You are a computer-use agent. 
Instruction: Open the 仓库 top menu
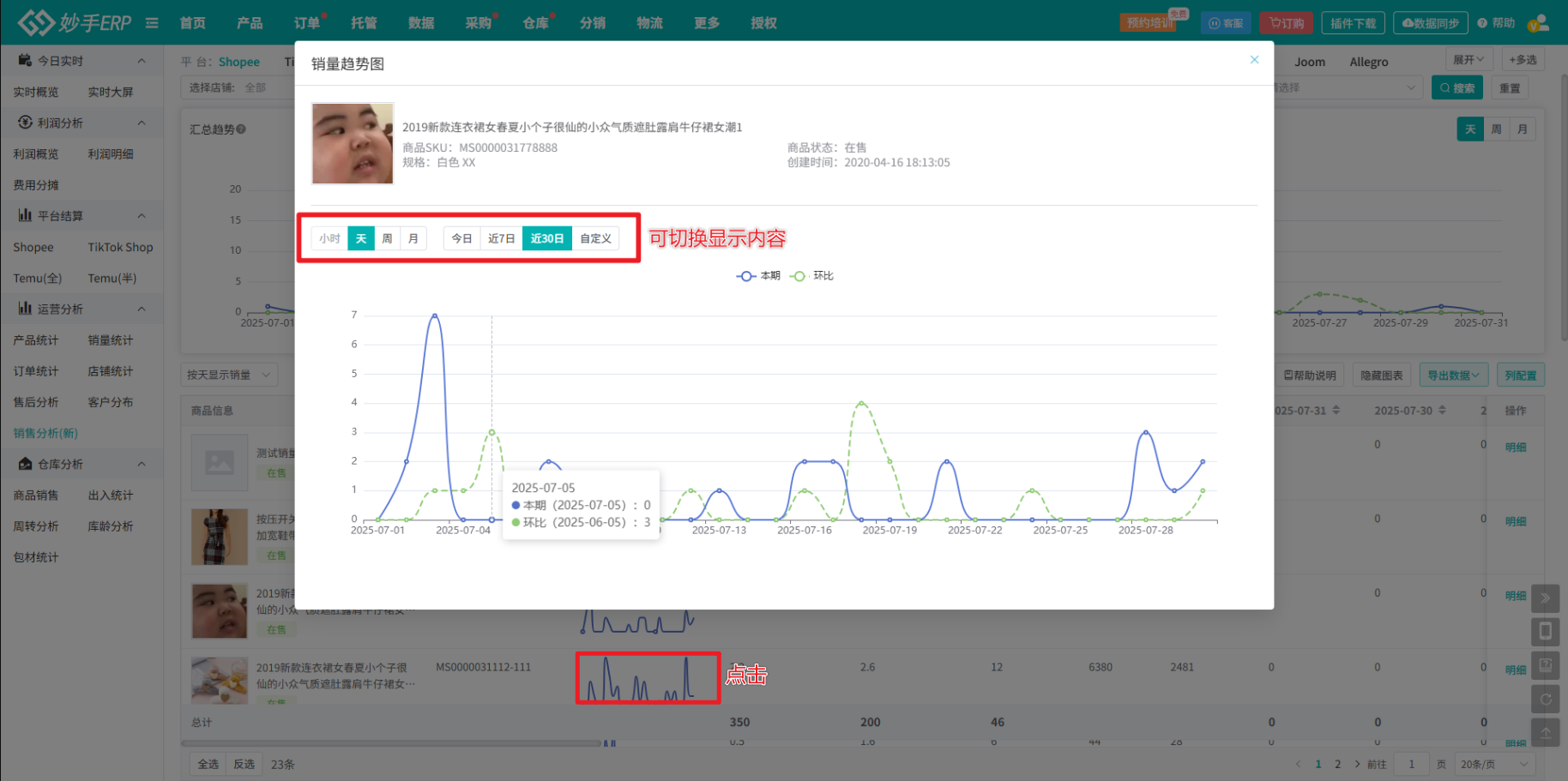tap(536, 23)
